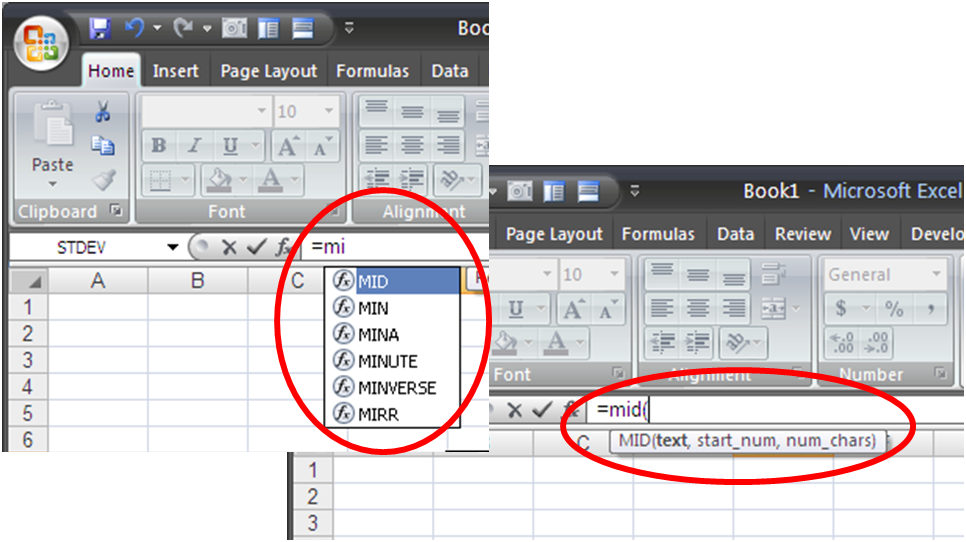
Task: Select MINUTE from the autocomplete list
Action: [x=392, y=361]
